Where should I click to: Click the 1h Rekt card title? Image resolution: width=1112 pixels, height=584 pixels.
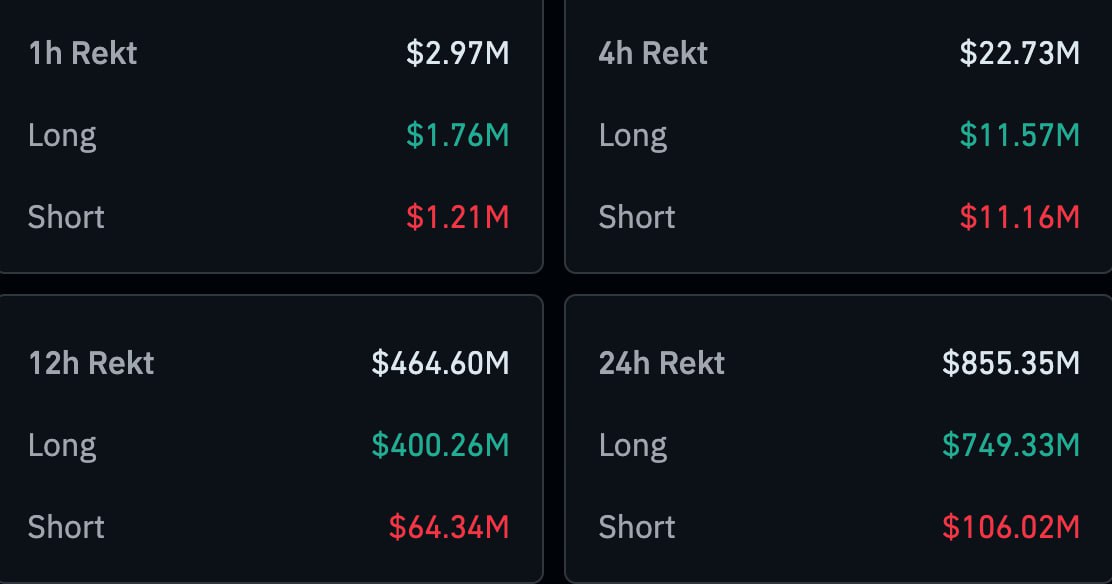pos(82,53)
